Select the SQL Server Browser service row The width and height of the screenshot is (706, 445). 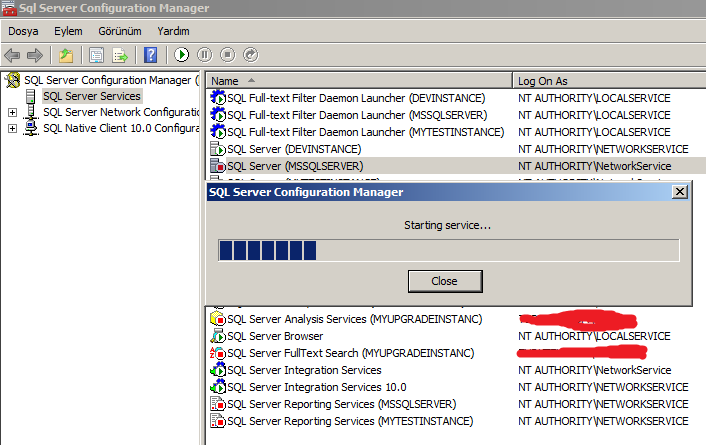coord(274,336)
